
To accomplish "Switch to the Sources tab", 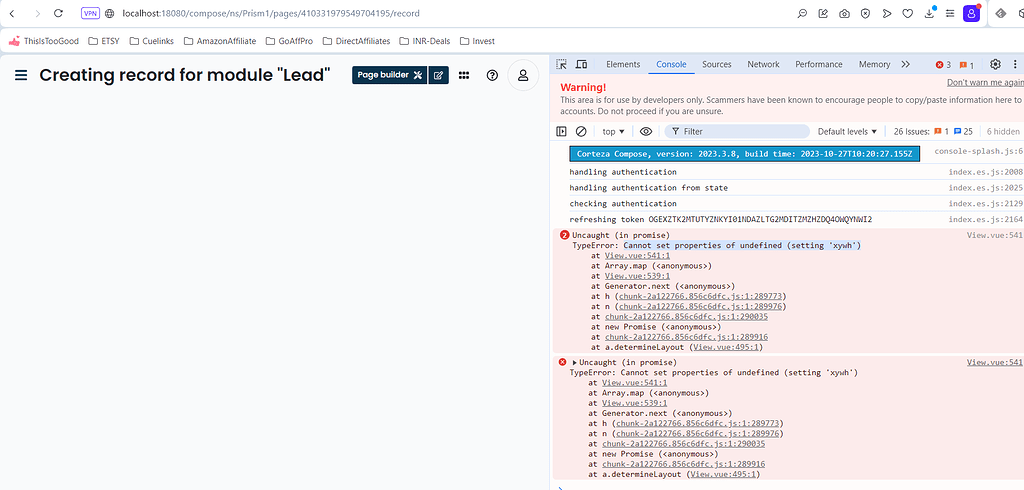I will coord(716,64).
